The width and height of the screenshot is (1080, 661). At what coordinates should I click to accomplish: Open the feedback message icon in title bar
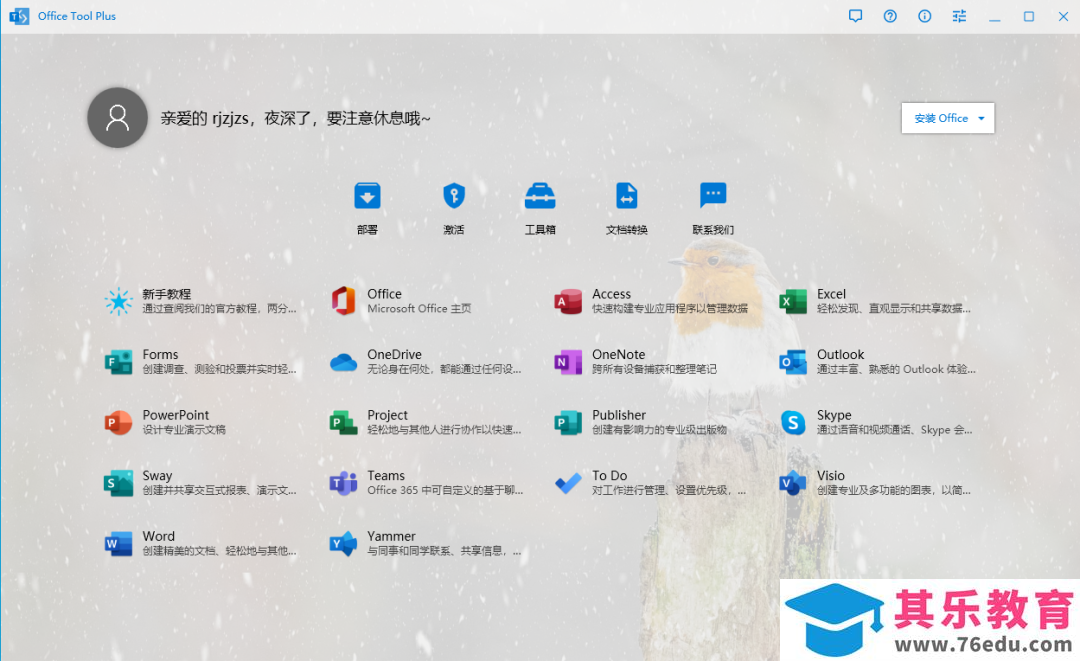coord(855,16)
